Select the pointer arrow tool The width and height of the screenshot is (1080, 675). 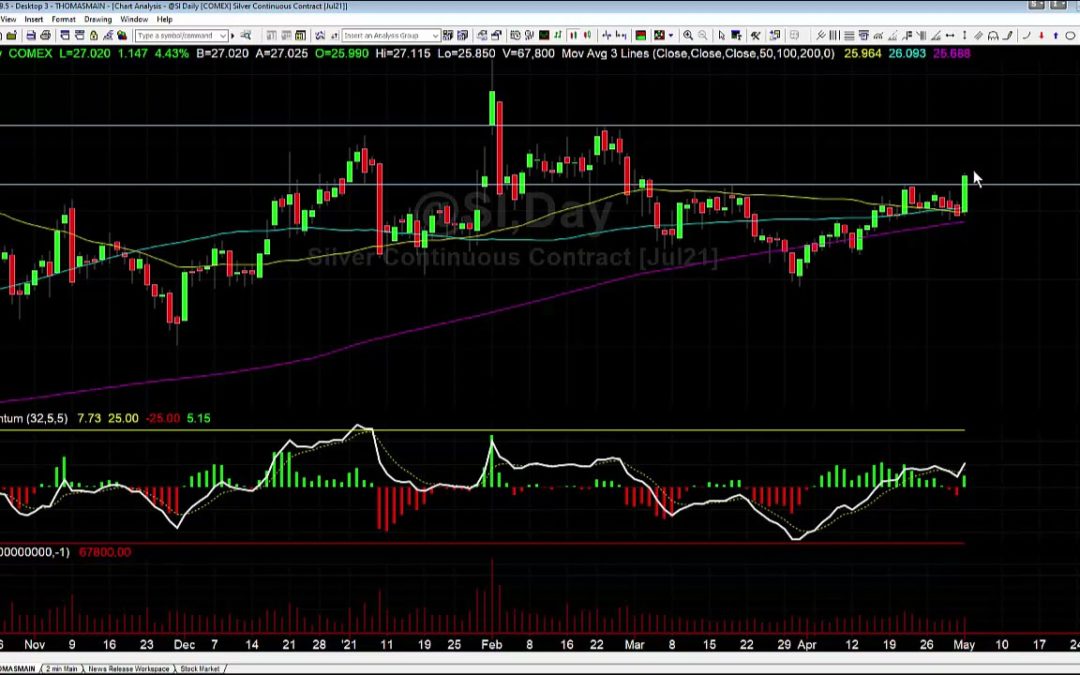click(x=722, y=36)
